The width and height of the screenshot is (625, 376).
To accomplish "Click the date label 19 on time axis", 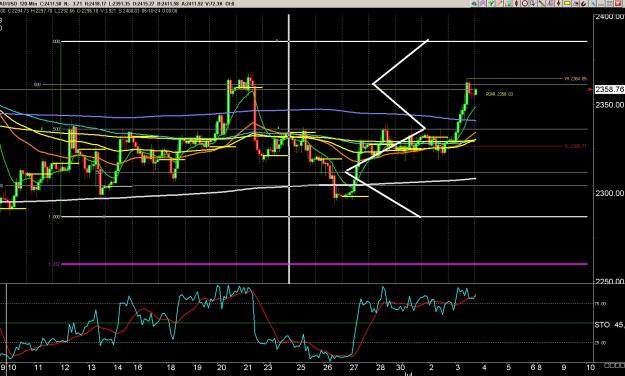I will pyautogui.click(x=197, y=367).
